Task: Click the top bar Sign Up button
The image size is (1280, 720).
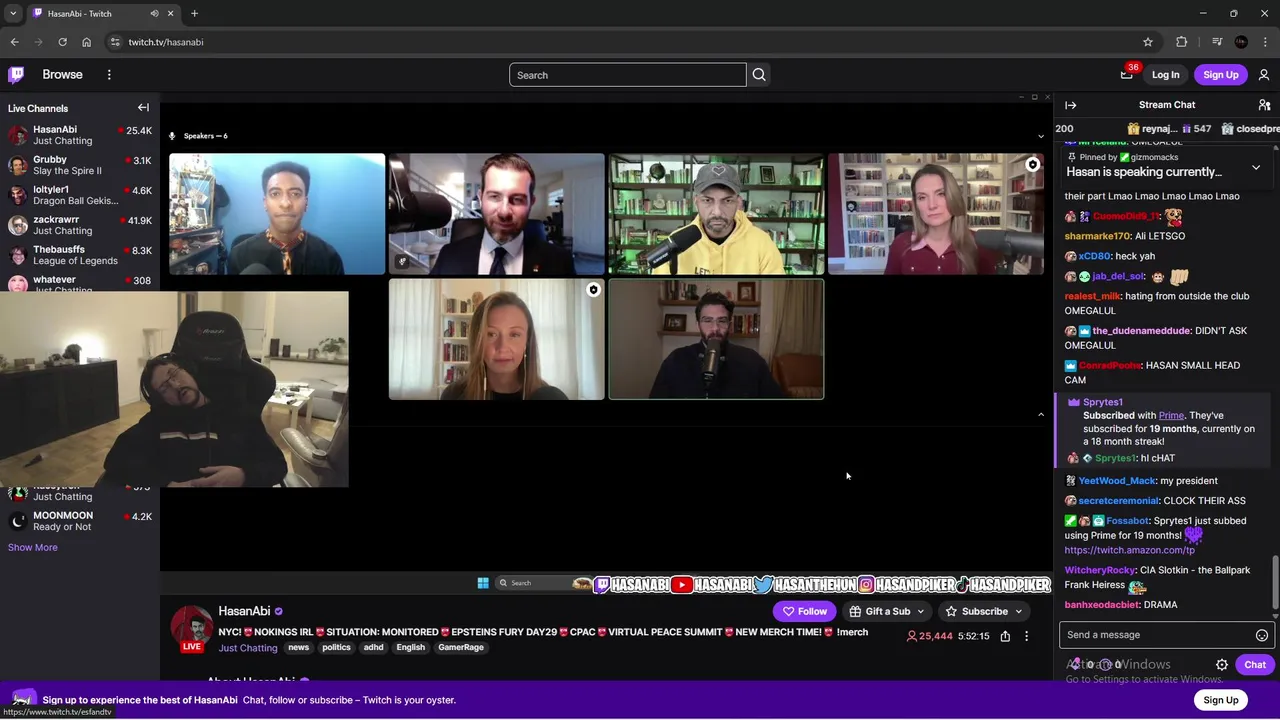Action: [x=1221, y=75]
